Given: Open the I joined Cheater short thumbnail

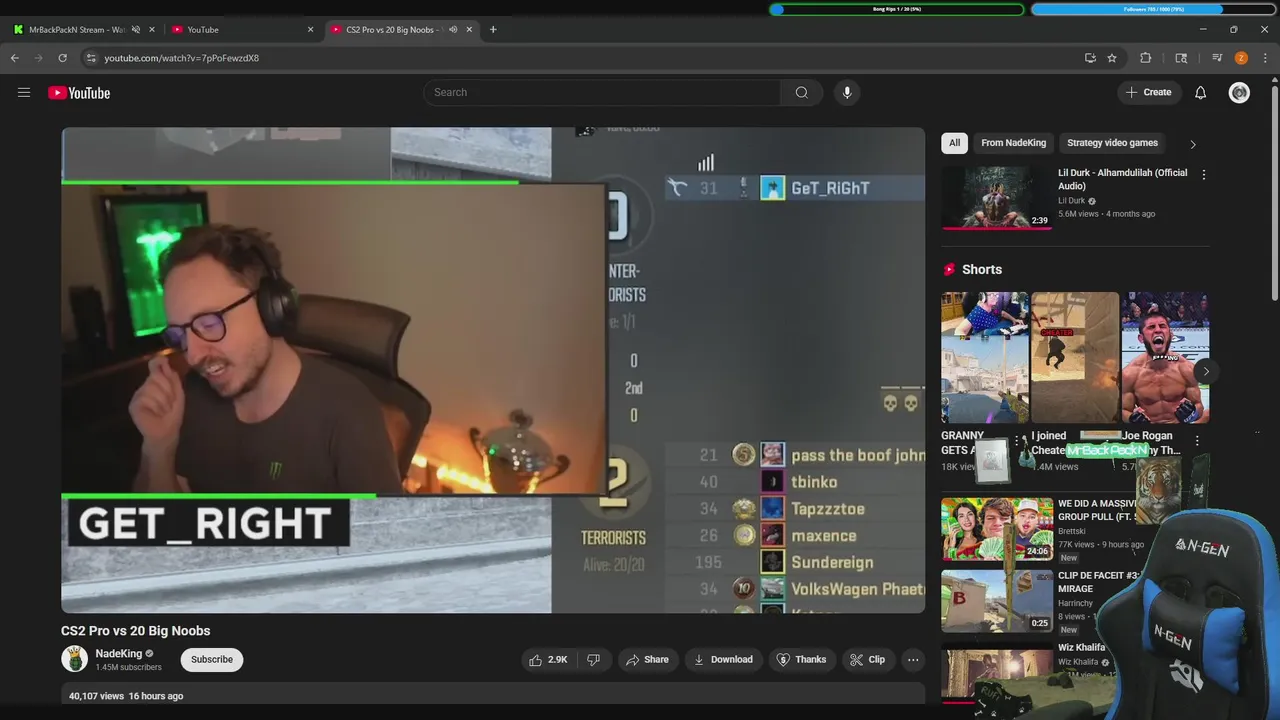Looking at the screenshot, I should 1075,358.
